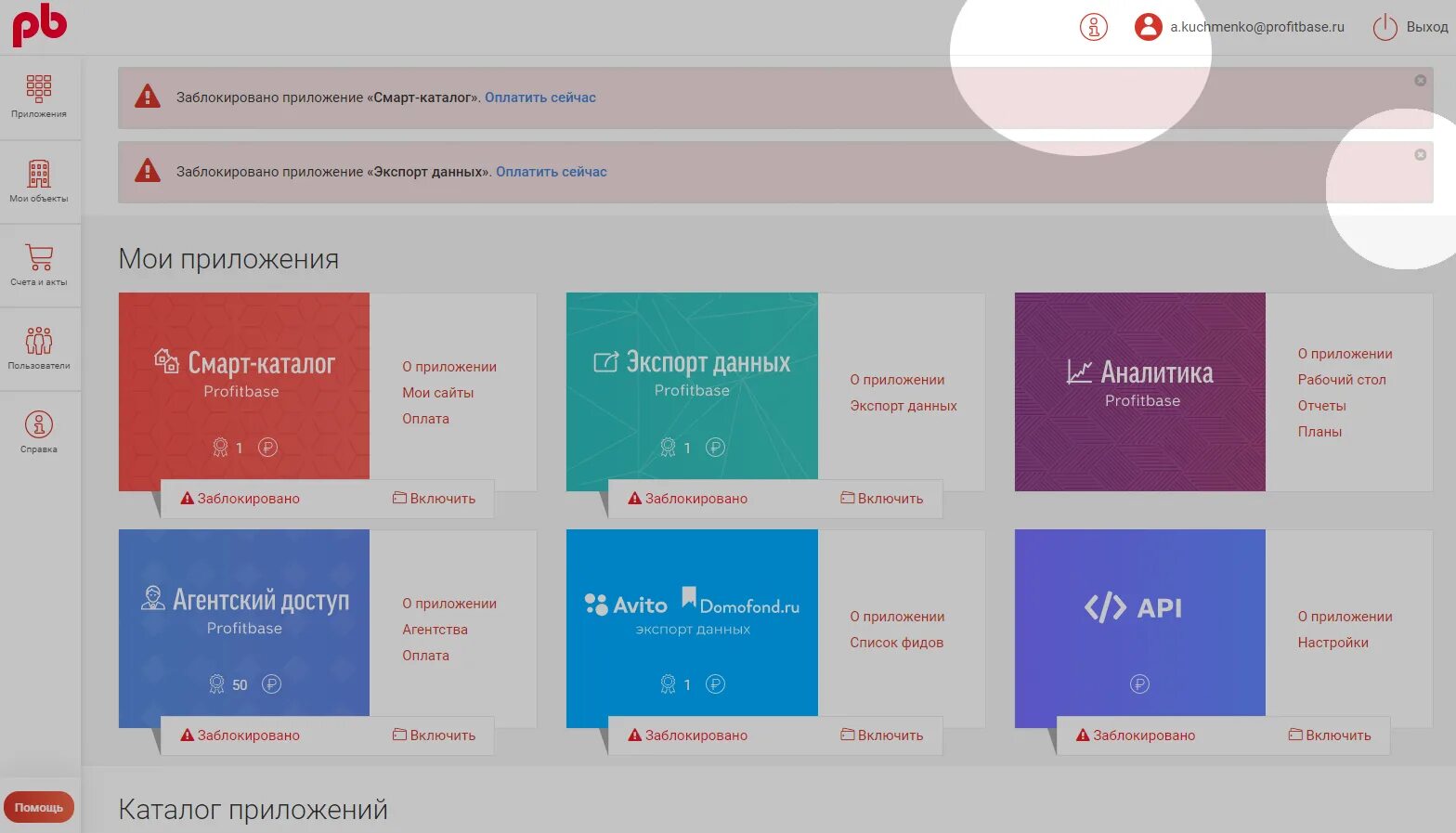Dismiss the Смарт-каталог blocked alert
The height and width of the screenshot is (833, 1456).
pos(1420,81)
